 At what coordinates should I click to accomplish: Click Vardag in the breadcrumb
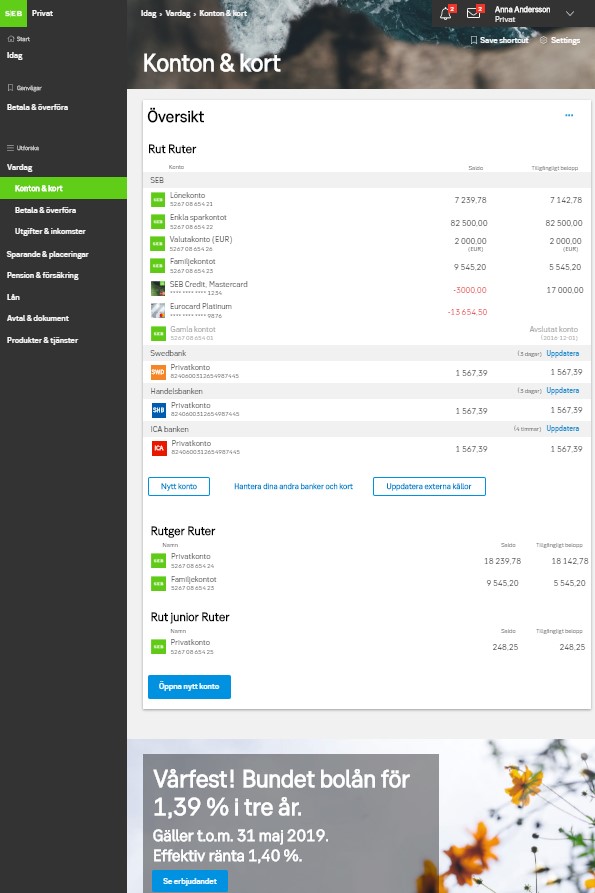pyautogui.click(x=178, y=13)
